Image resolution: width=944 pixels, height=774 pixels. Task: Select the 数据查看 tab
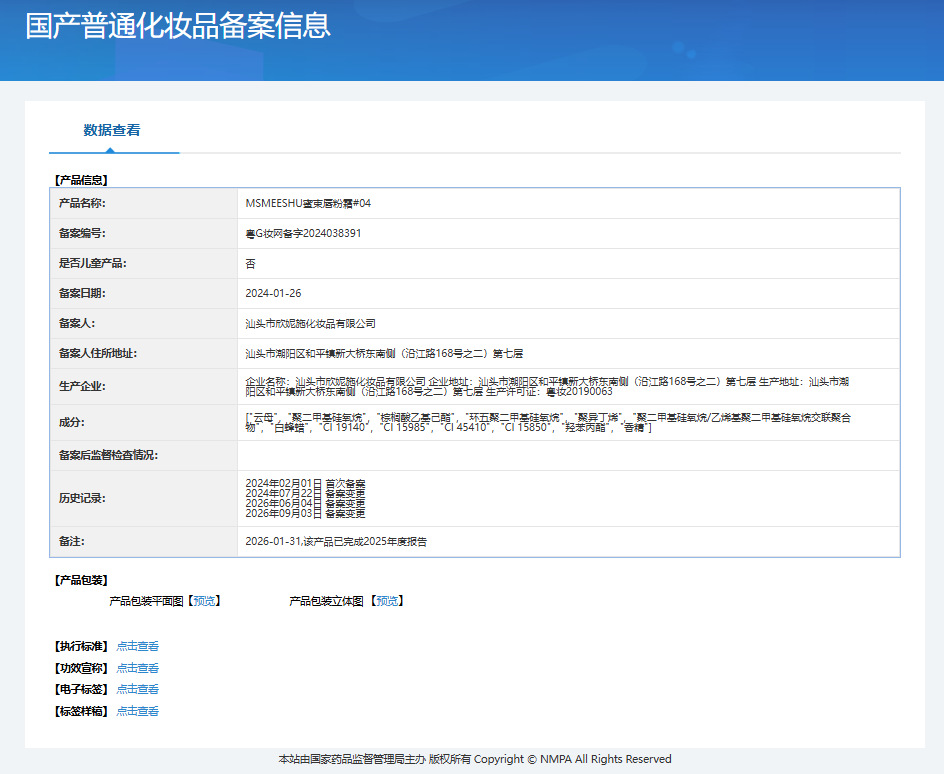click(x=112, y=130)
